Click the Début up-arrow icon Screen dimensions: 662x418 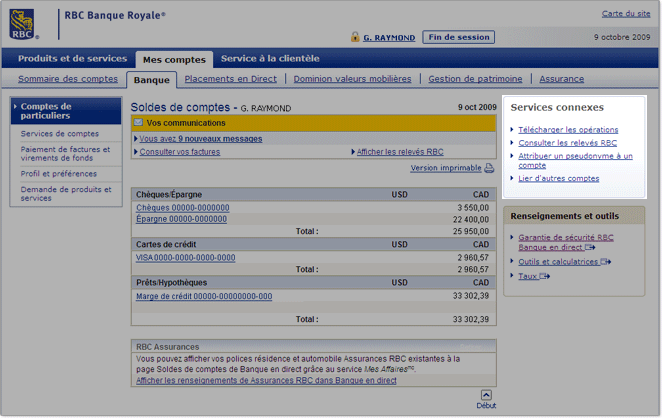486,395
